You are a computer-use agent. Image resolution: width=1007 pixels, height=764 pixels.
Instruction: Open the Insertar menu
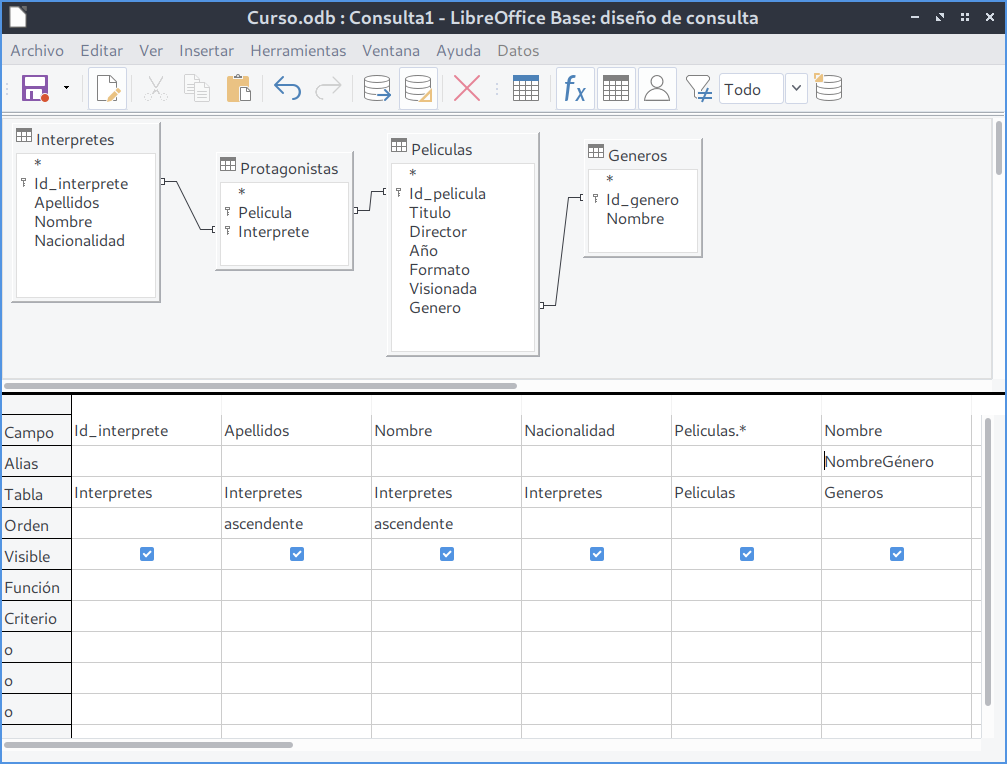pos(206,50)
